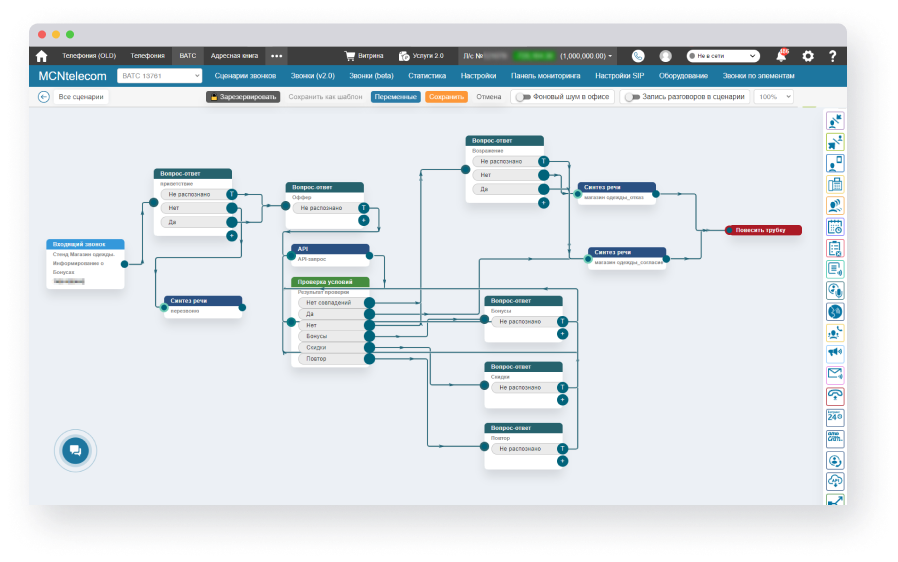Screen dimensions: 898x562
Task: Click the Все сценарии button
Action: [x=81, y=97]
